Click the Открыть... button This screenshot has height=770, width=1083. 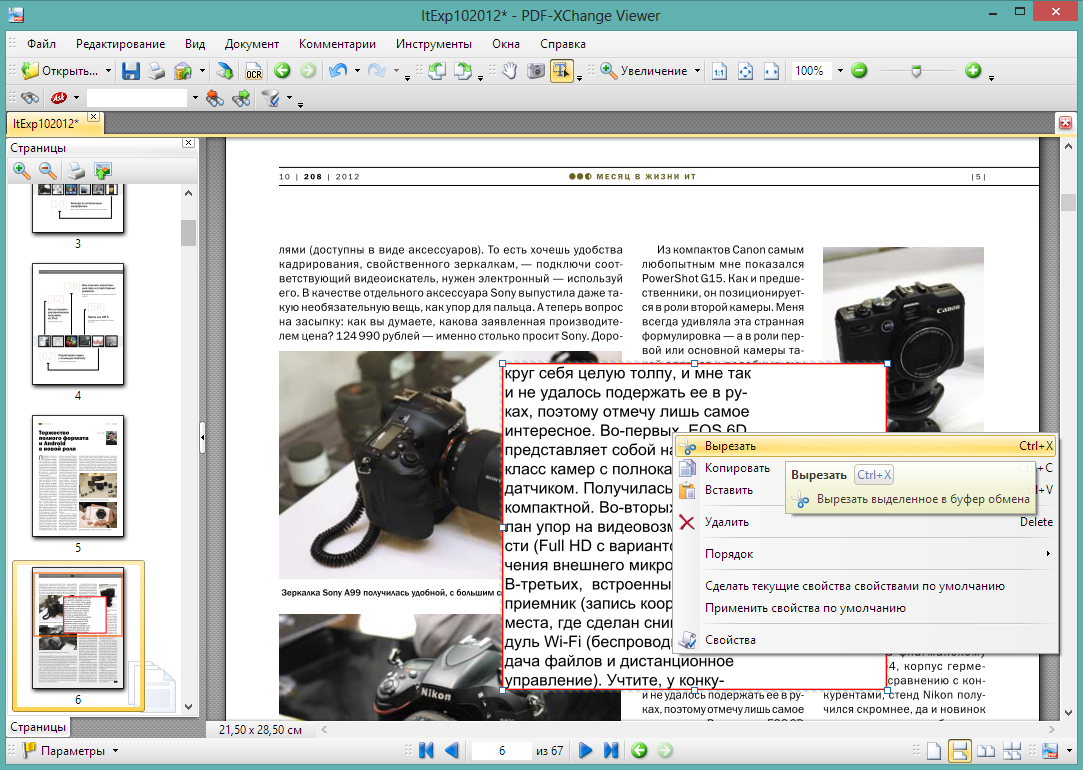(60, 70)
